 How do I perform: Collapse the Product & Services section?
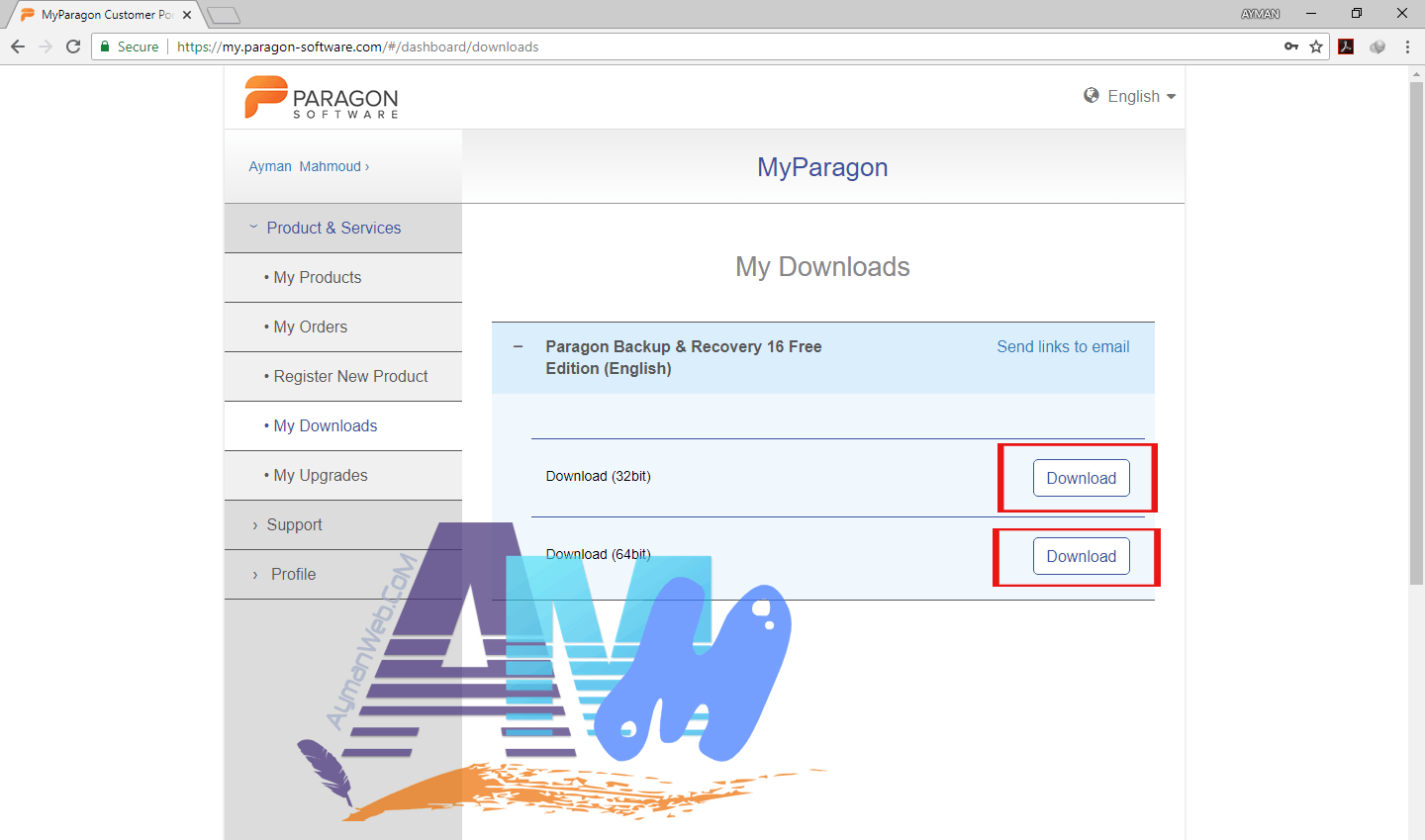tap(343, 228)
